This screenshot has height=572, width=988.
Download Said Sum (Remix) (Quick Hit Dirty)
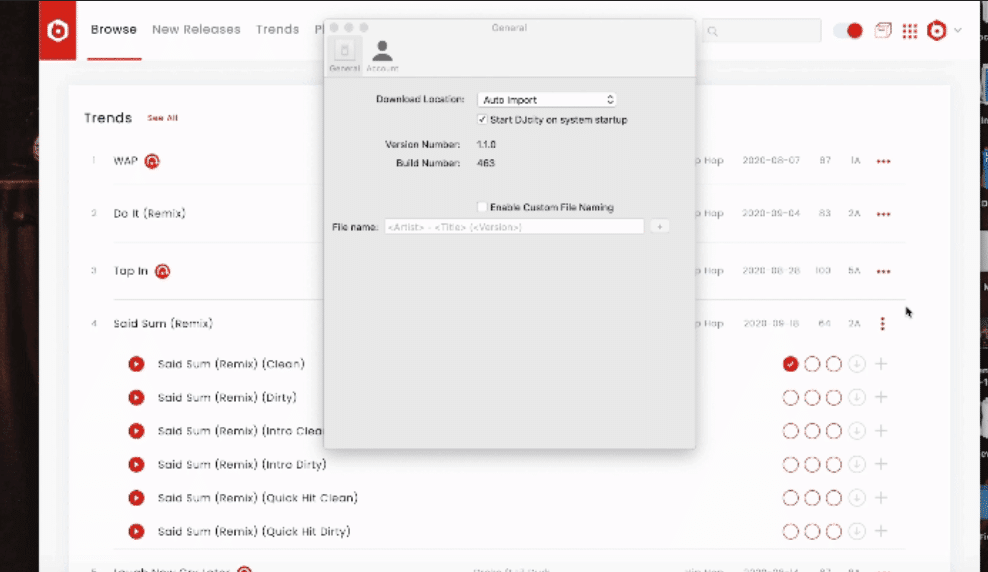(x=856, y=531)
